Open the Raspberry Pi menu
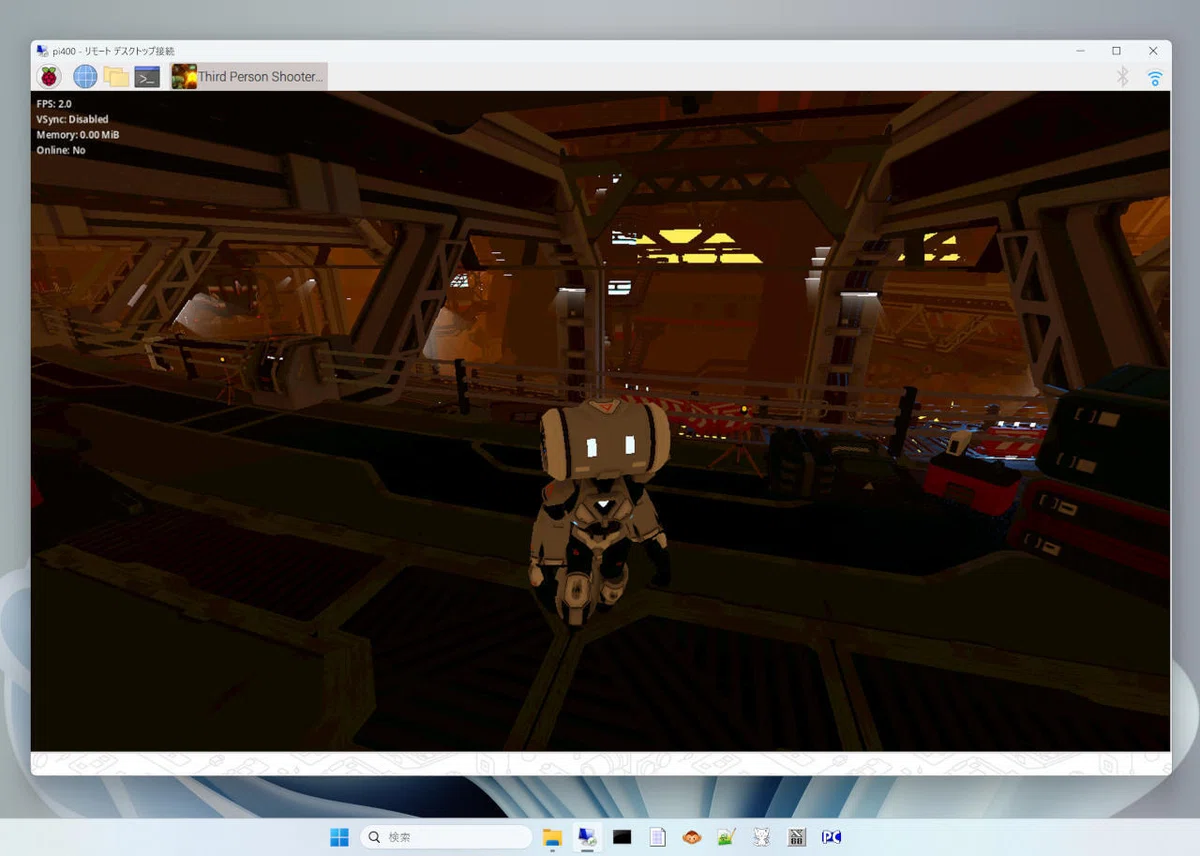Image resolution: width=1200 pixels, height=856 pixels. pos(48,77)
